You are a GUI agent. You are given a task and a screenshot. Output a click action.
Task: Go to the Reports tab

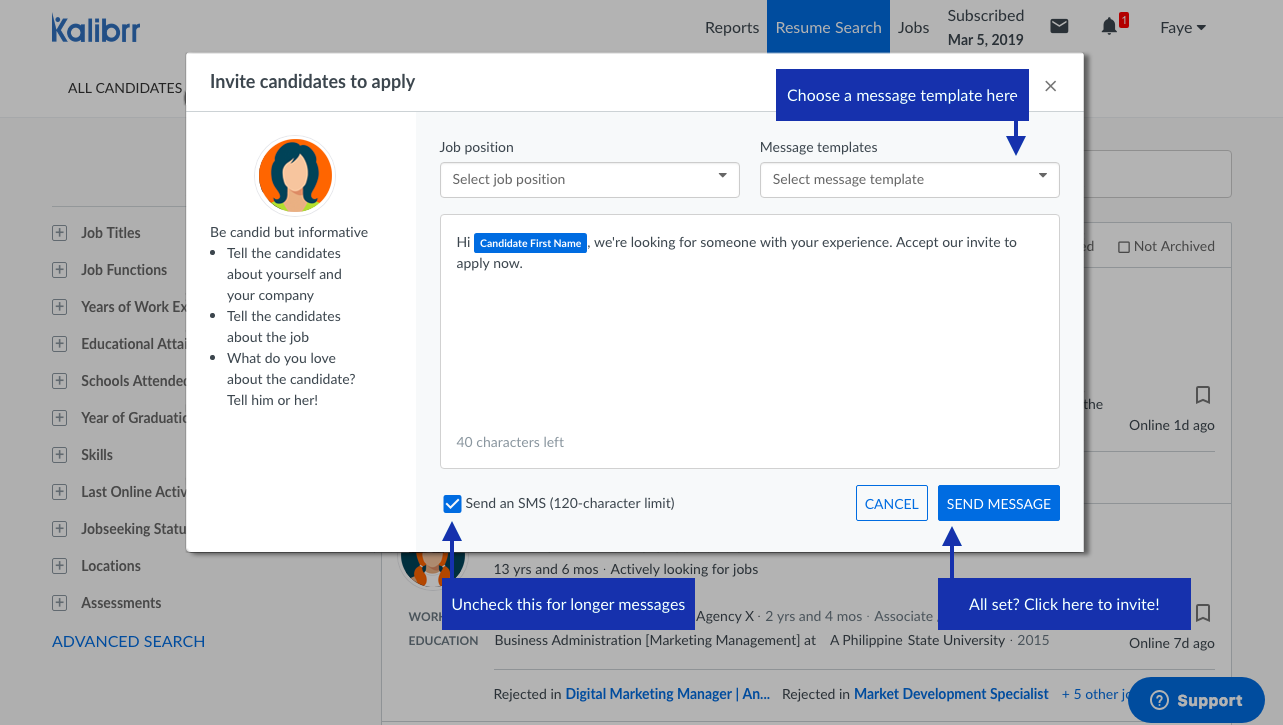coord(731,28)
